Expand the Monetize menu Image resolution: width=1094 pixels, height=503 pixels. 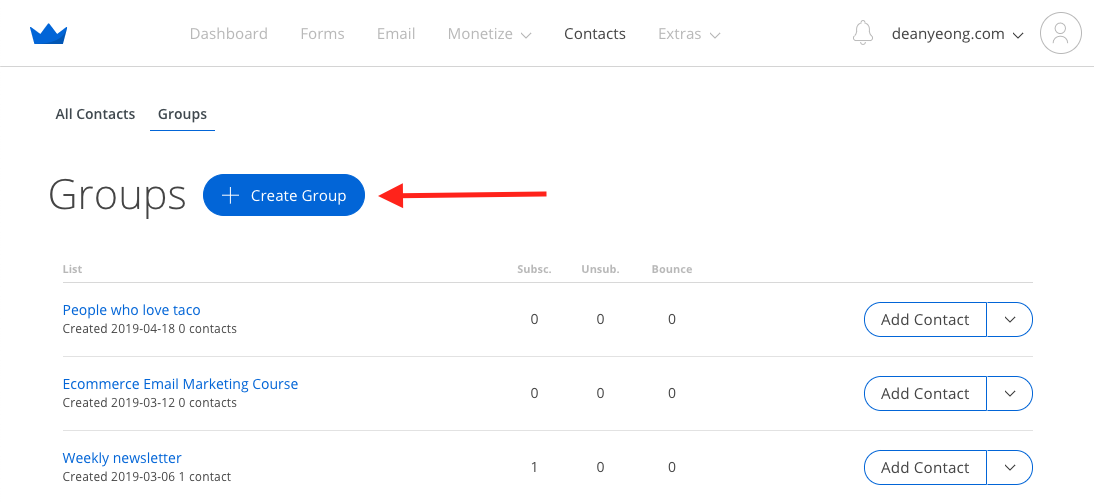(x=490, y=33)
